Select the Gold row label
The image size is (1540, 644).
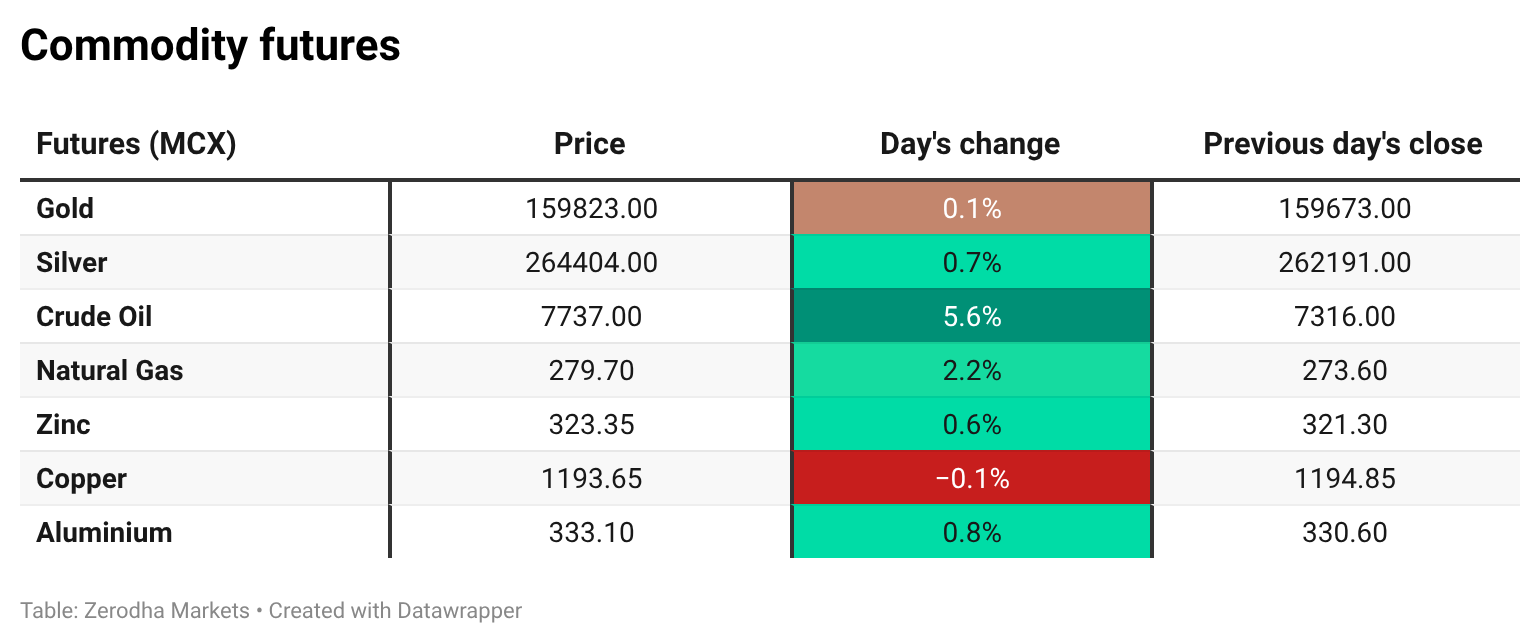(65, 208)
